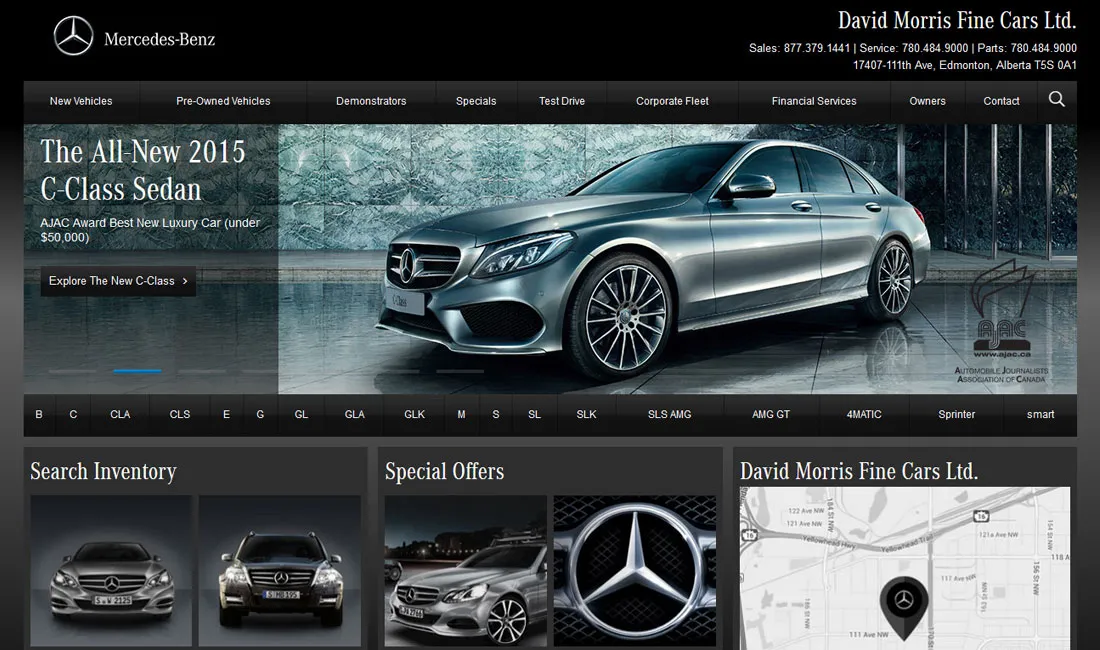View the M model class tab
Image resolution: width=1100 pixels, height=650 pixels.
coord(462,414)
